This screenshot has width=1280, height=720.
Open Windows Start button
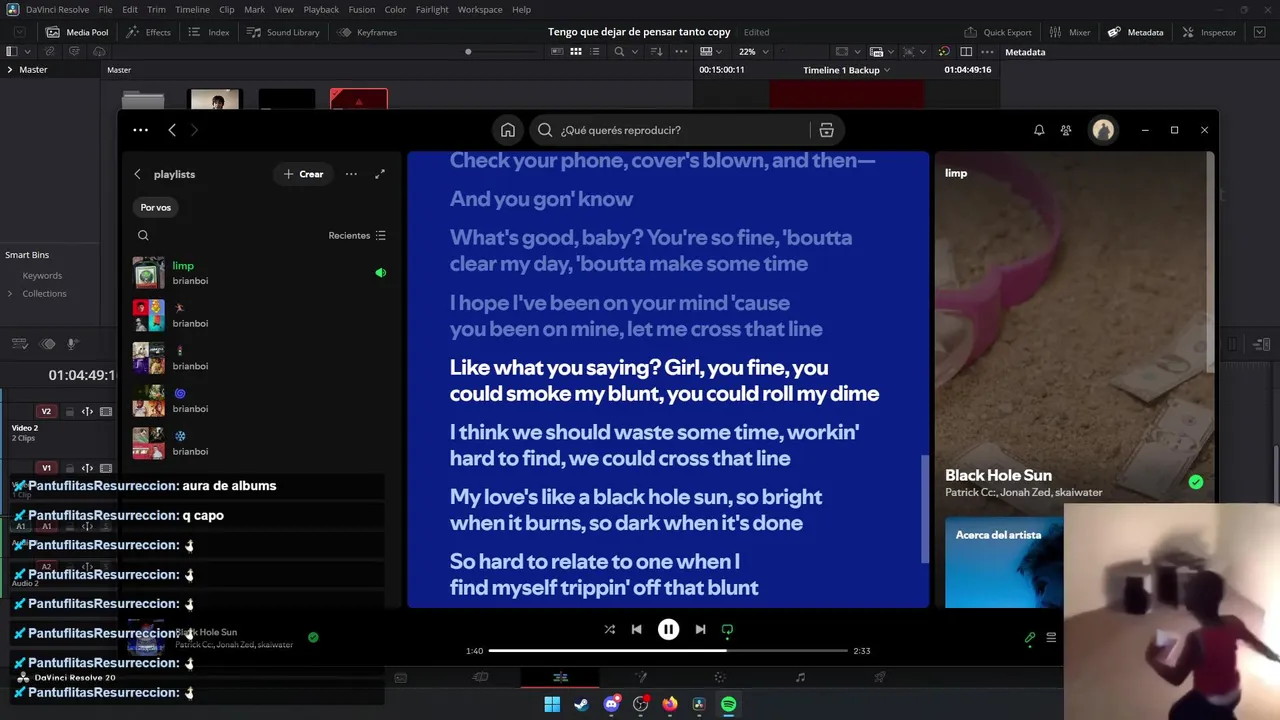[552, 704]
